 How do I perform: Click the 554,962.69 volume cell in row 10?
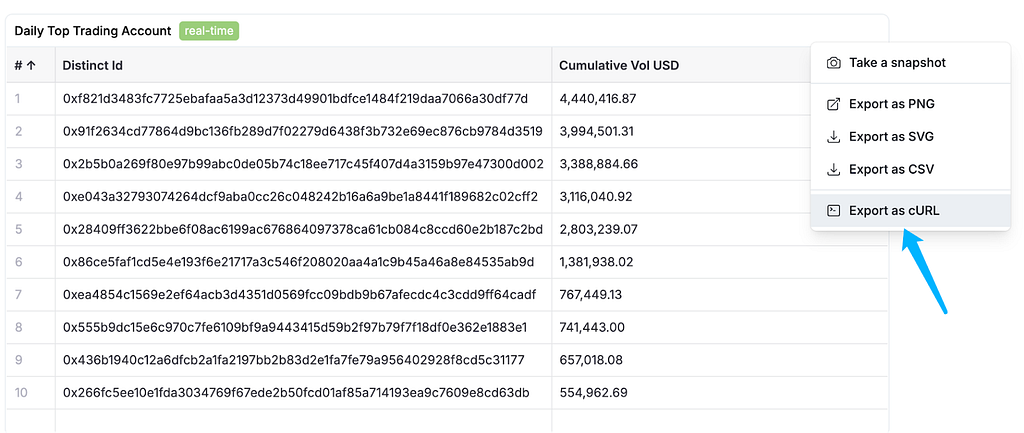tap(594, 393)
